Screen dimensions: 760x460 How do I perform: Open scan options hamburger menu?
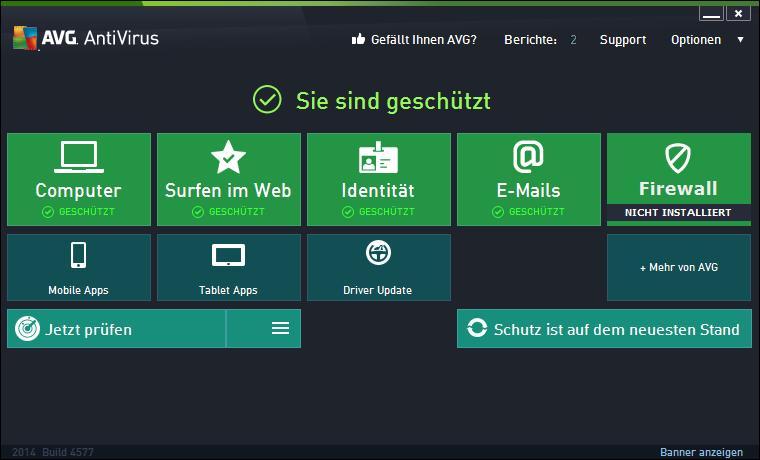click(x=280, y=328)
